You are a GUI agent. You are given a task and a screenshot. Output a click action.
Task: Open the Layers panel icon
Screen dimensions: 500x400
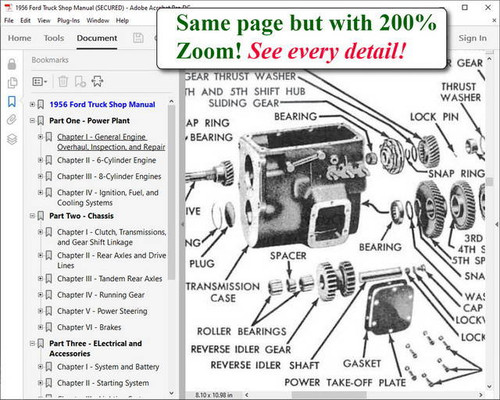(12, 139)
